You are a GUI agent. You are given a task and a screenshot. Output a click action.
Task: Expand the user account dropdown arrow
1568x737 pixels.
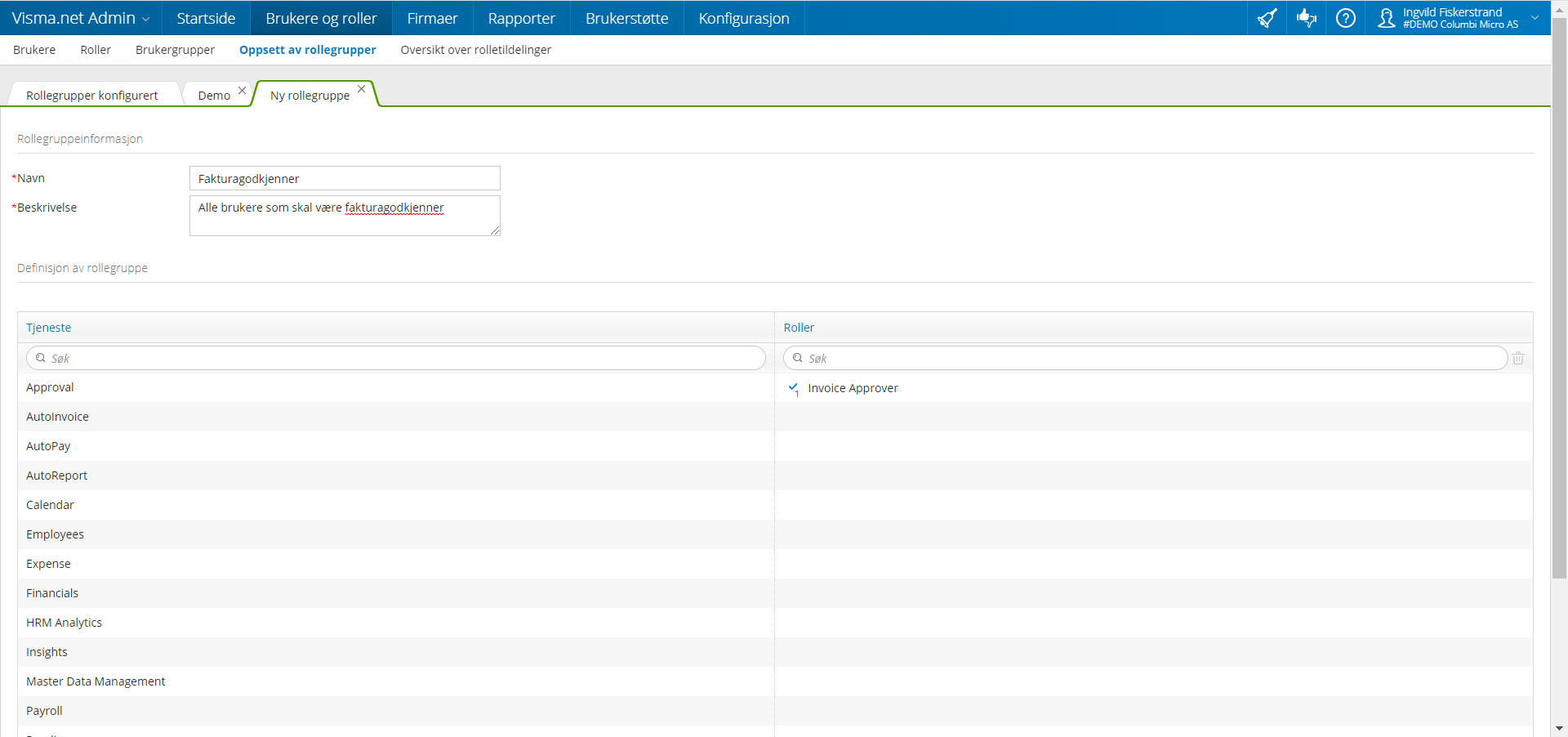pyautogui.click(x=1535, y=18)
